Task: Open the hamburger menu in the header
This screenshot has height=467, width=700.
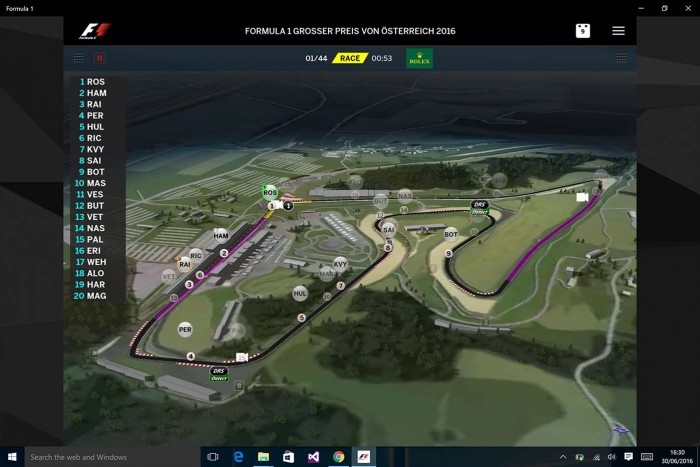Action: click(x=618, y=30)
